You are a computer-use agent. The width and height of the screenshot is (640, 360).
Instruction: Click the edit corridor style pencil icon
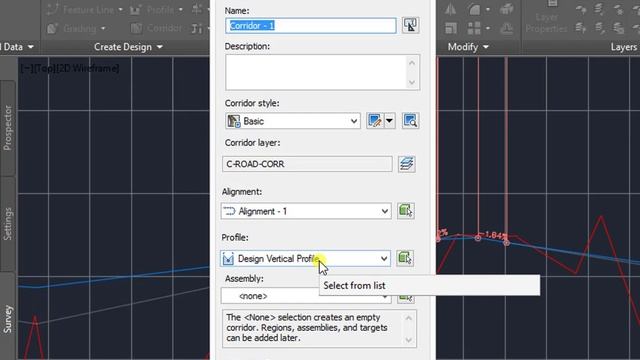point(375,121)
